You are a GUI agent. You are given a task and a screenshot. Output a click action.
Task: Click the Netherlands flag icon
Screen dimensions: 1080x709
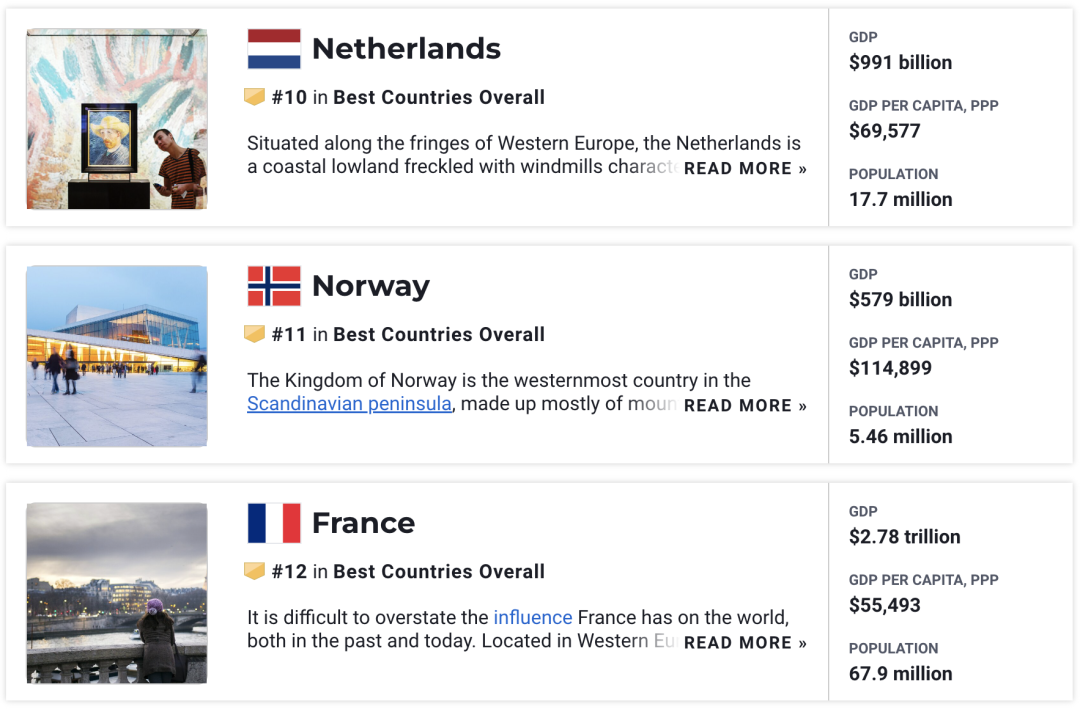(274, 49)
